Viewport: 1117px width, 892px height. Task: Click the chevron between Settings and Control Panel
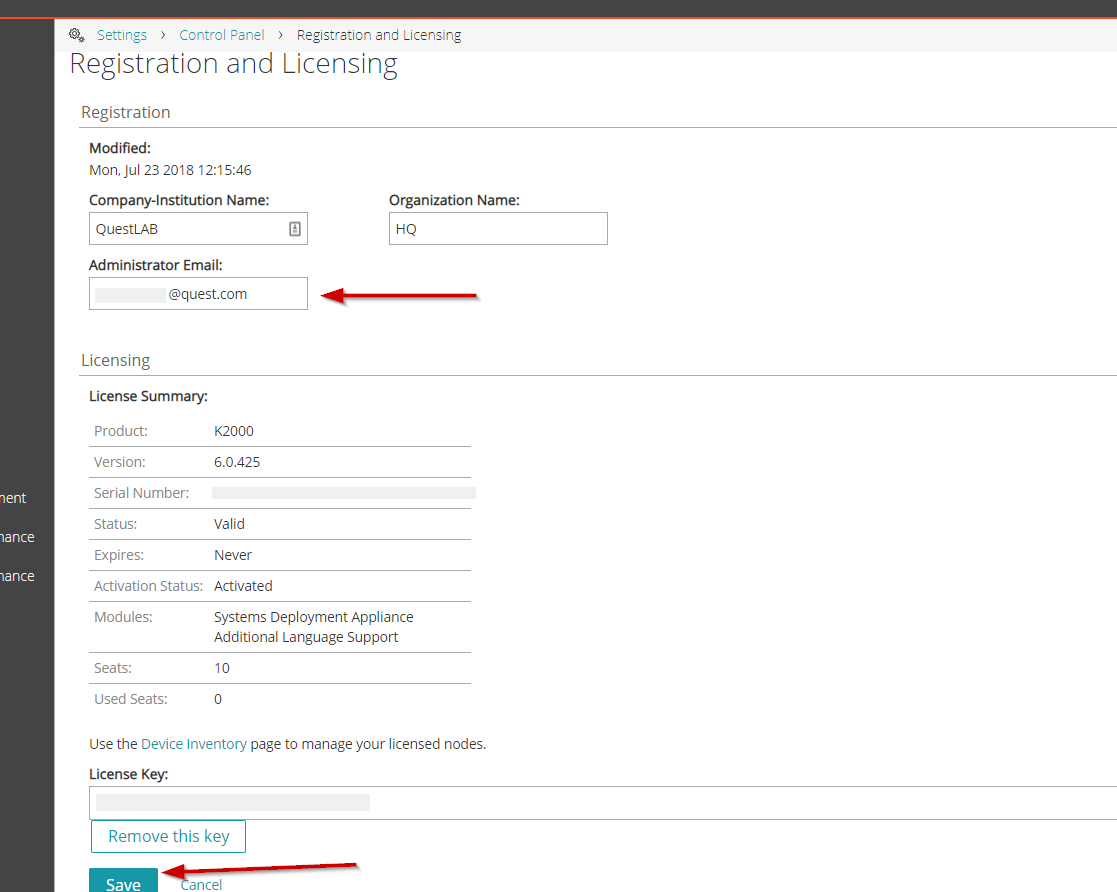[163, 35]
